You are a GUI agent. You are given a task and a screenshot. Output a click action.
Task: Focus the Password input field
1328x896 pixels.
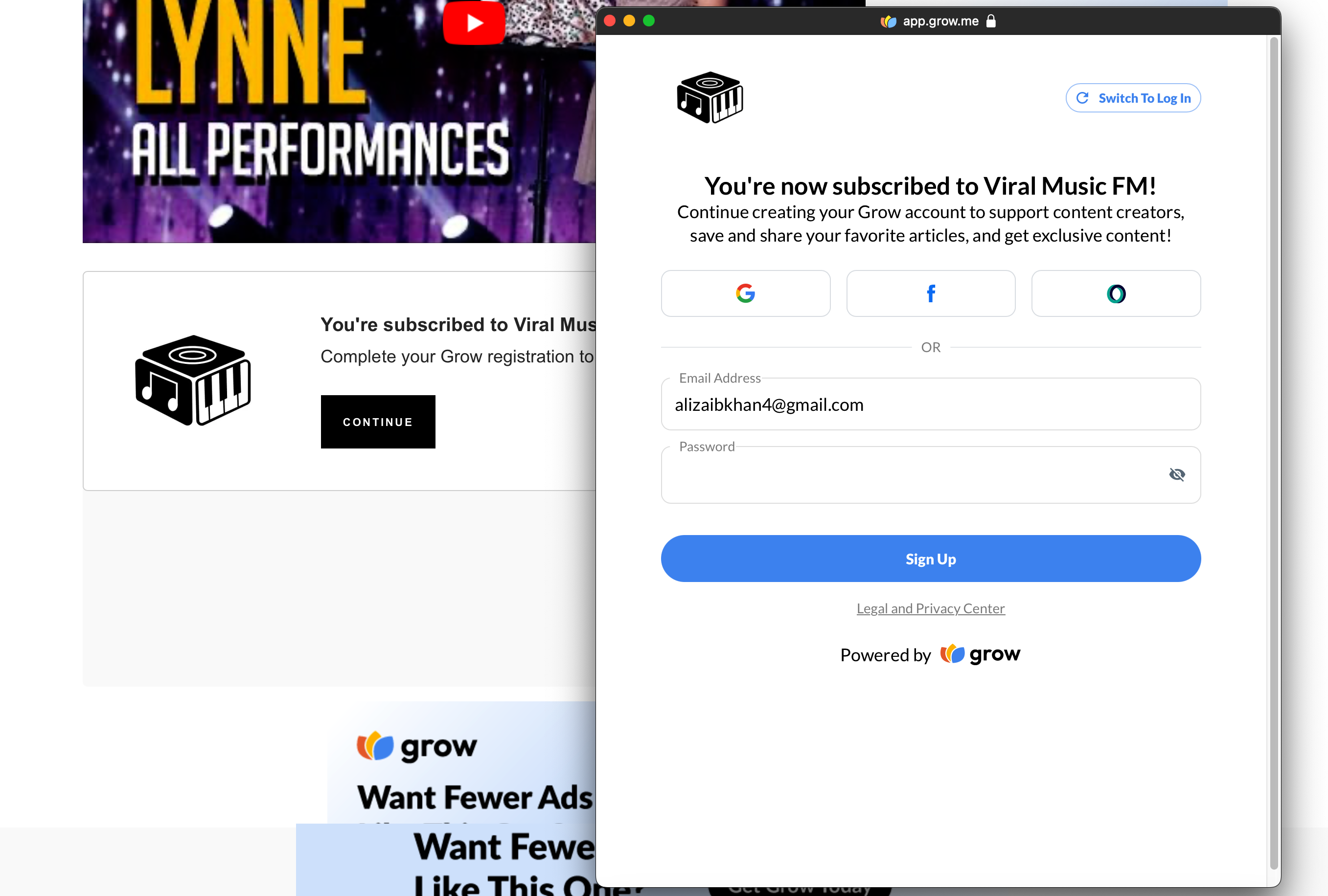(x=931, y=474)
